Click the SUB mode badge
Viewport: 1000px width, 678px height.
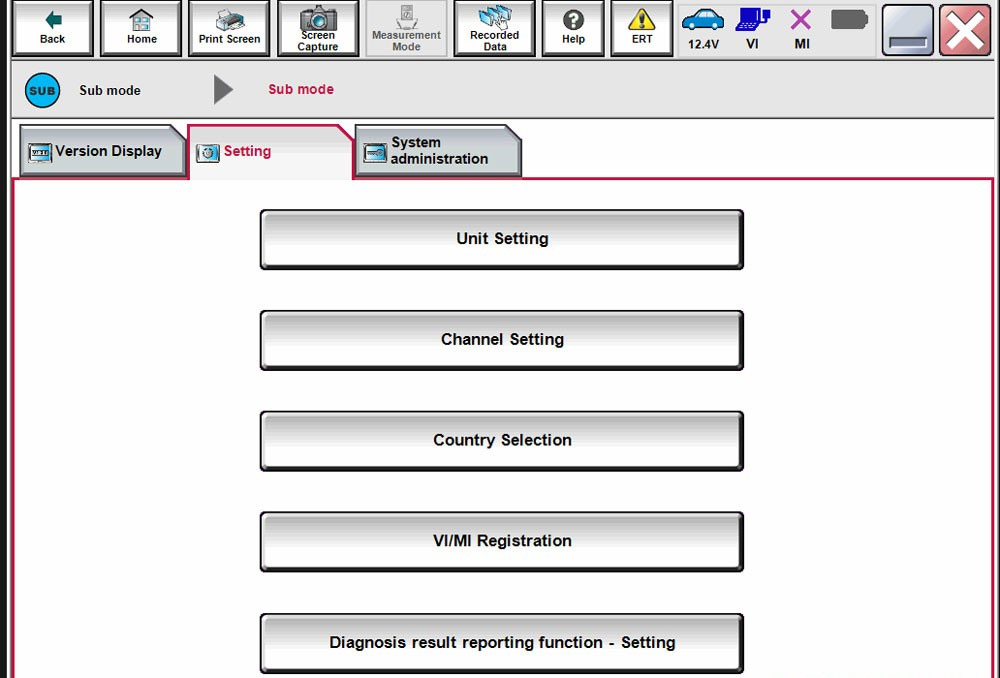click(x=41, y=90)
